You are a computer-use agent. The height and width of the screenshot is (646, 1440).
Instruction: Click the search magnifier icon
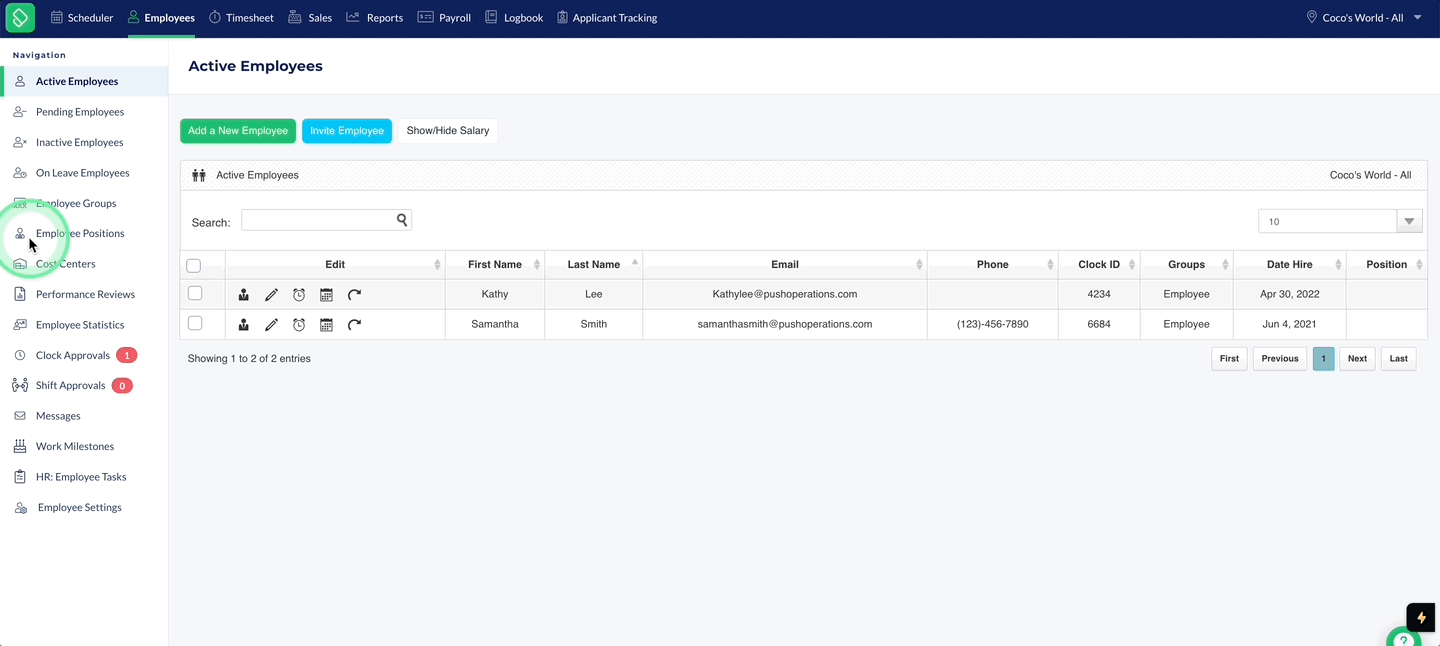click(402, 220)
